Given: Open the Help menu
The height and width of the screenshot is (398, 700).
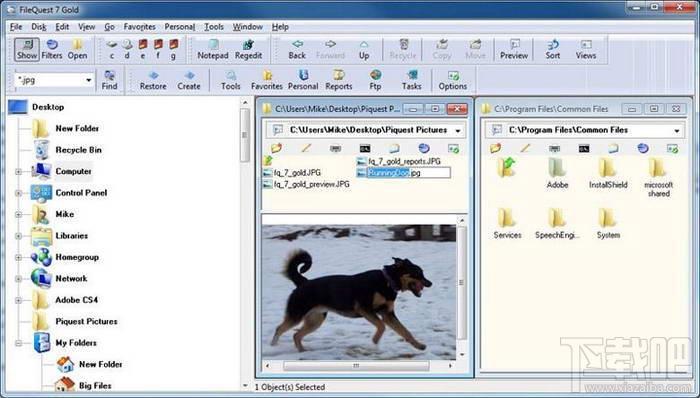Looking at the screenshot, I should pos(280,27).
